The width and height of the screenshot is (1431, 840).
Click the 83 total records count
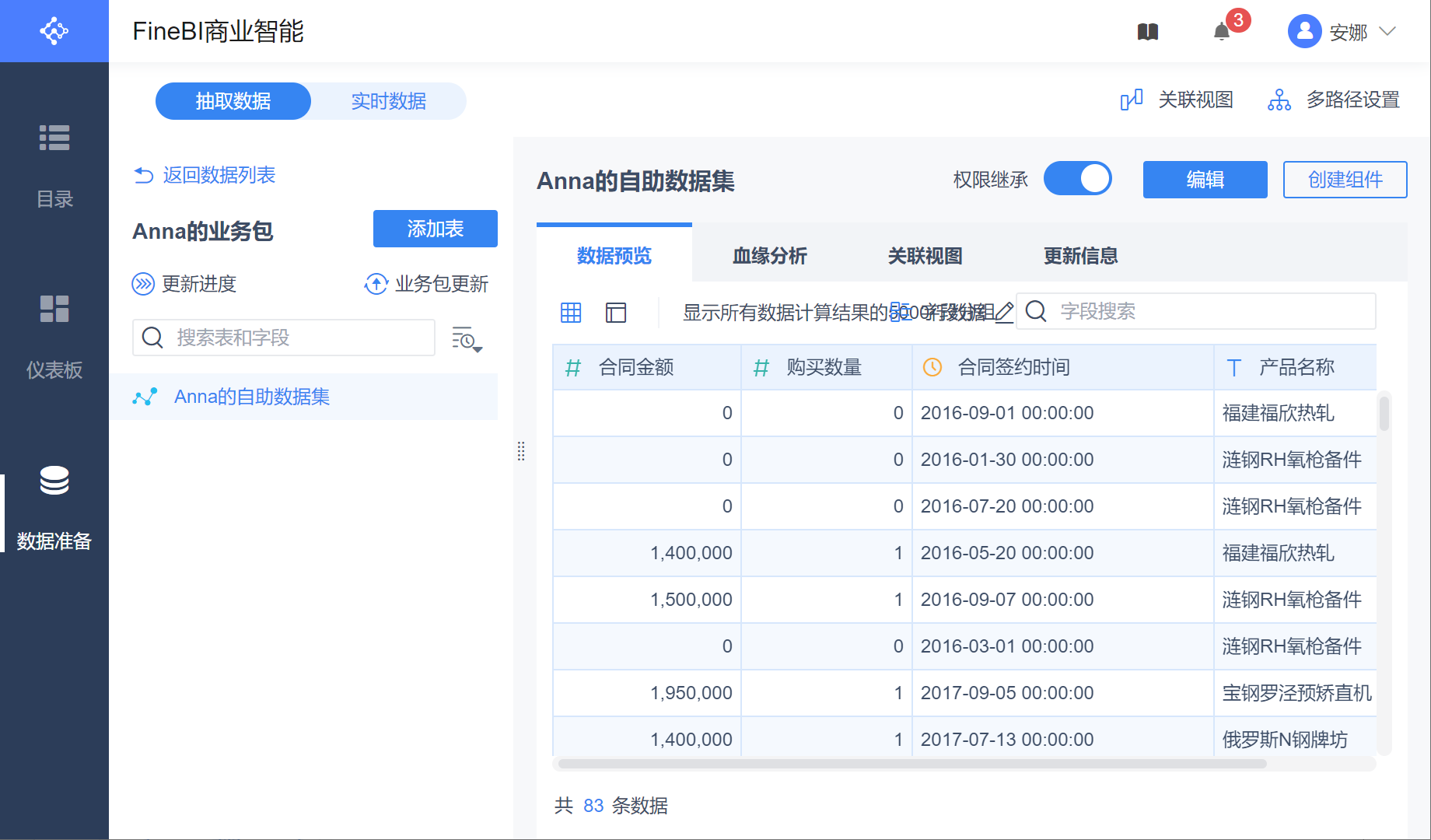[593, 806]
